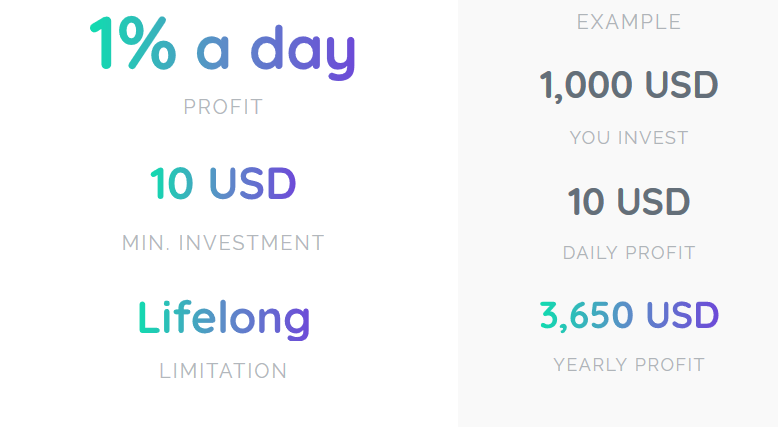Select the DAILY PROFIT label
This screenshot has height=427, width=778.
[x=629, y=253]
